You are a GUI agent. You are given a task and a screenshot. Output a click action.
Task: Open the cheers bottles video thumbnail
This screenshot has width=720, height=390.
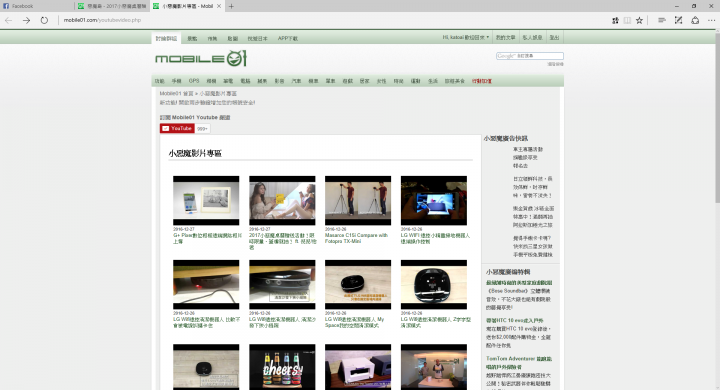click(x=282, y=367)
